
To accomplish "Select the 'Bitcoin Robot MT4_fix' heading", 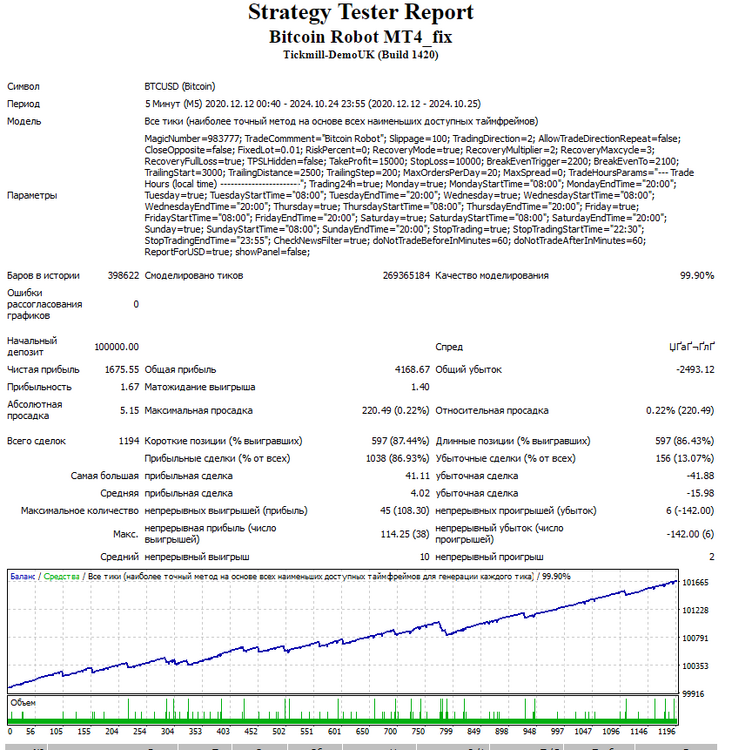I will tap(361, 37).
